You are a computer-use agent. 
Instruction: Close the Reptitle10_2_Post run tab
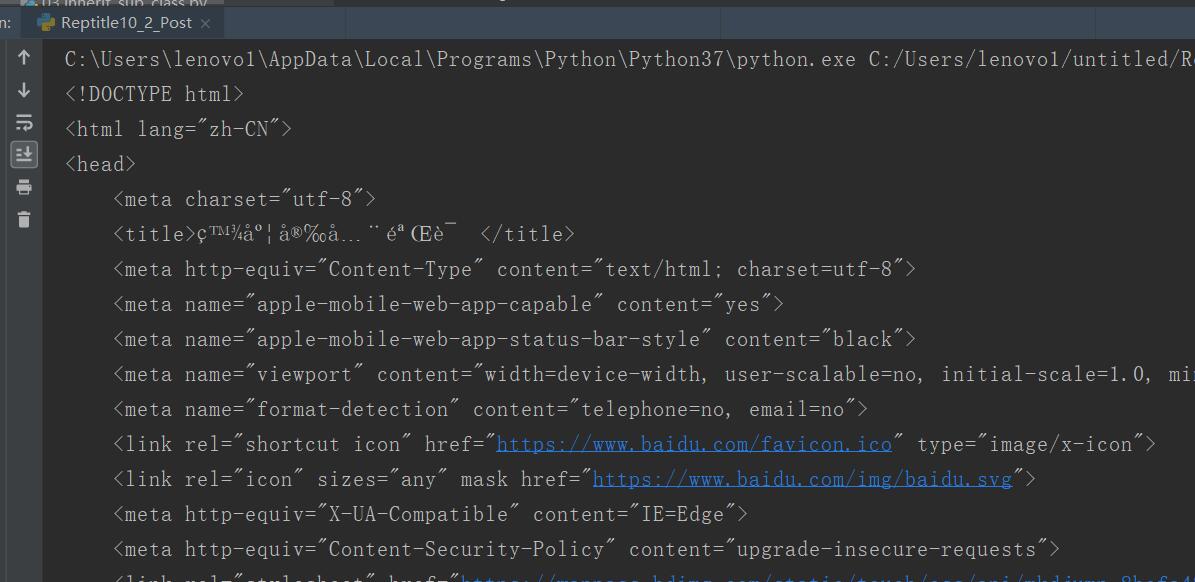pos(204,24)
